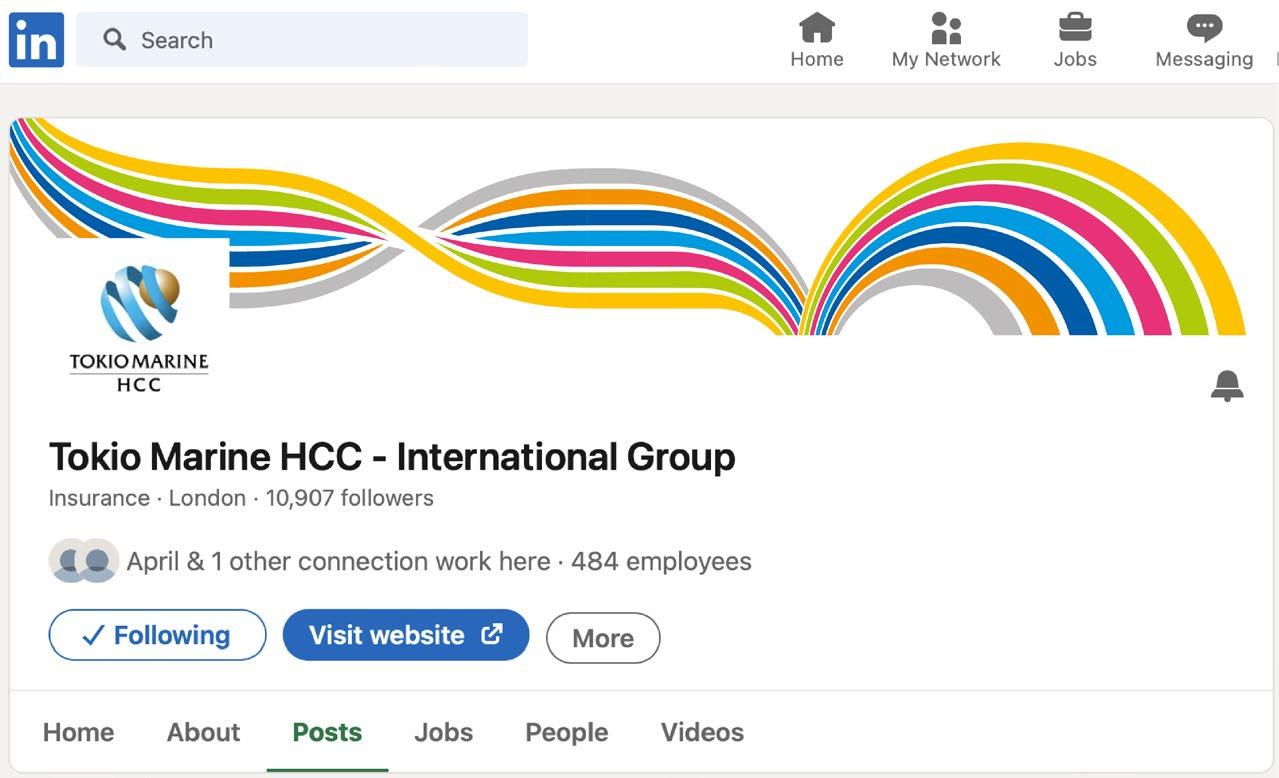The height and width of the screenshot is (778, 1279).
Task: Click the search magnifier icon
Action: tap(115, 40)
